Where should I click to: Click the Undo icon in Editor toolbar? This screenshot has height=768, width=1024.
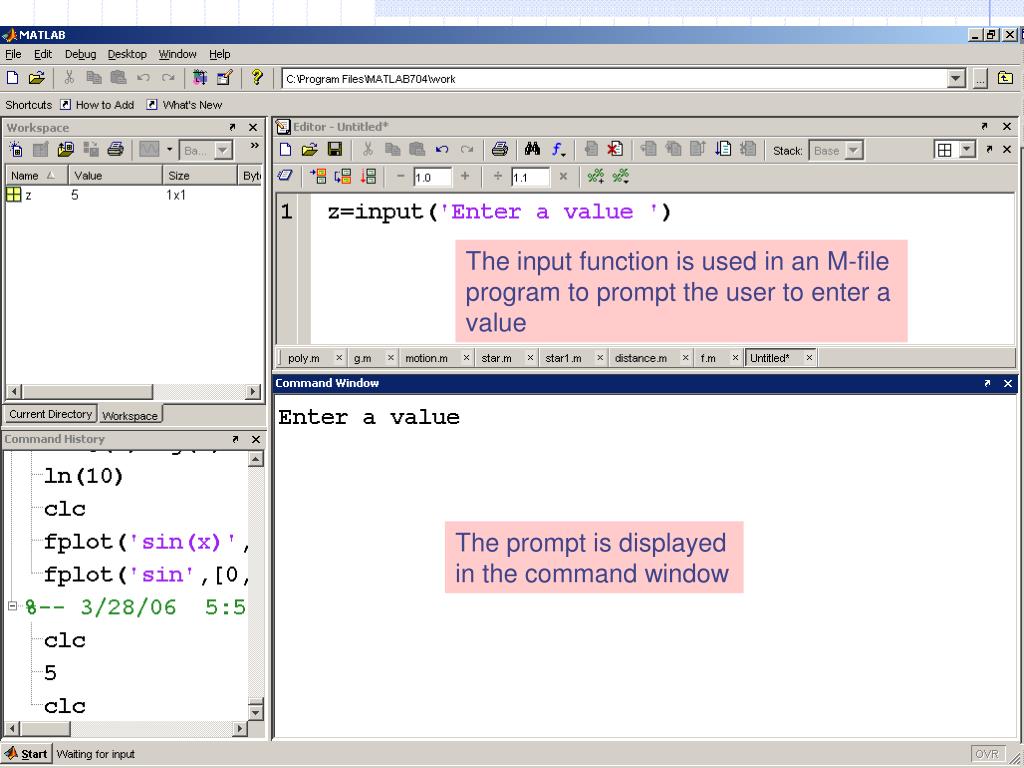pyautogui.click(x=442, y=150)
